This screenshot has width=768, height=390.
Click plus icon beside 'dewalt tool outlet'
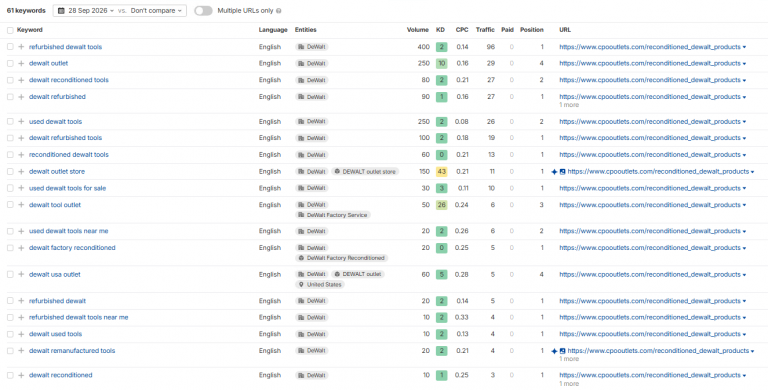21,205
